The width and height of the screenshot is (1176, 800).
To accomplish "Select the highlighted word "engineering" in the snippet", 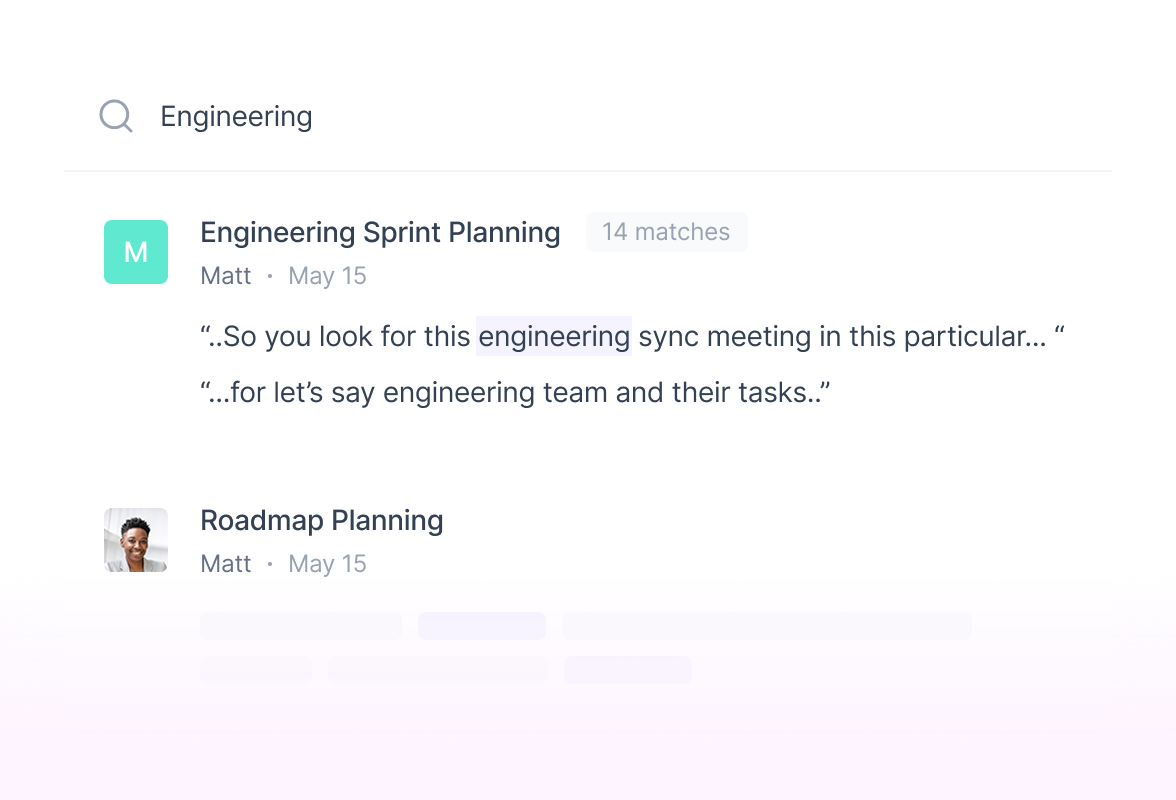I will click(x=553, y=336).
